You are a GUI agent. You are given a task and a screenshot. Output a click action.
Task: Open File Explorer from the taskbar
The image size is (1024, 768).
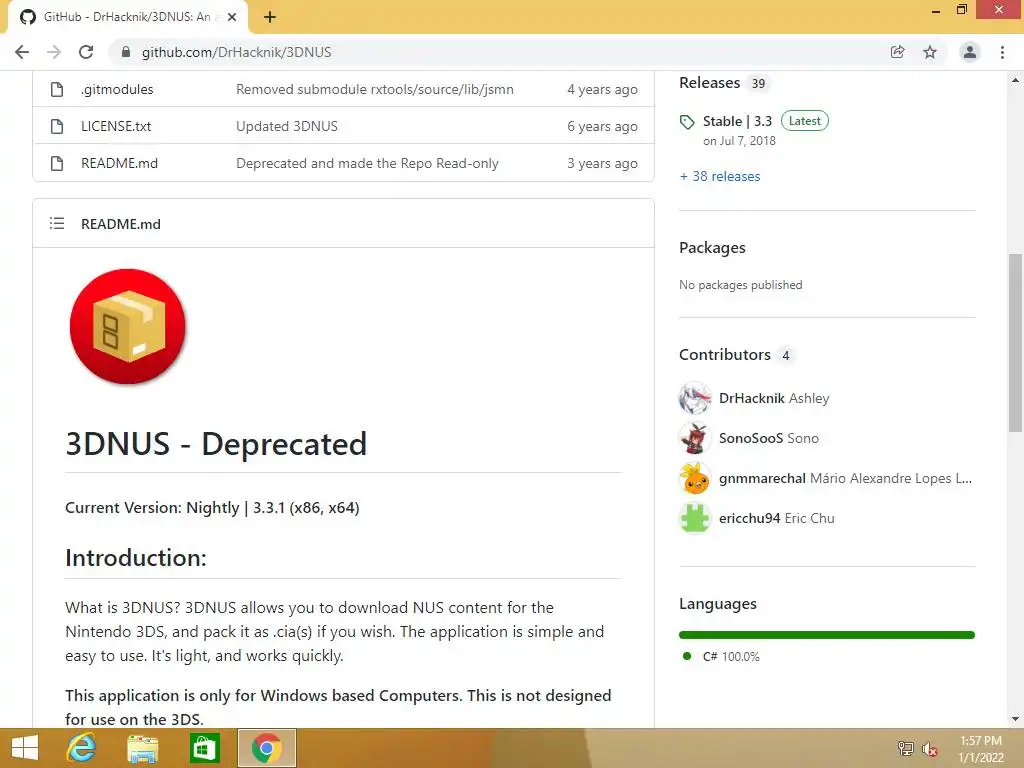click(142, 748)
